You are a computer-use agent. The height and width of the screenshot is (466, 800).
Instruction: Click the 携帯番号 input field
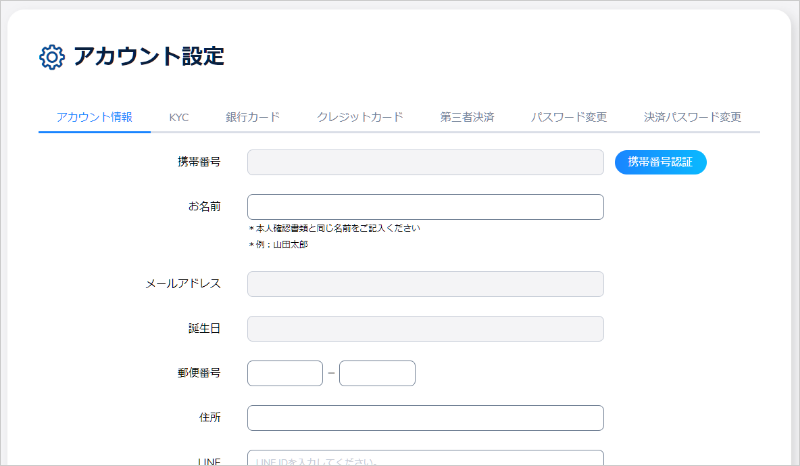[425, 162]
